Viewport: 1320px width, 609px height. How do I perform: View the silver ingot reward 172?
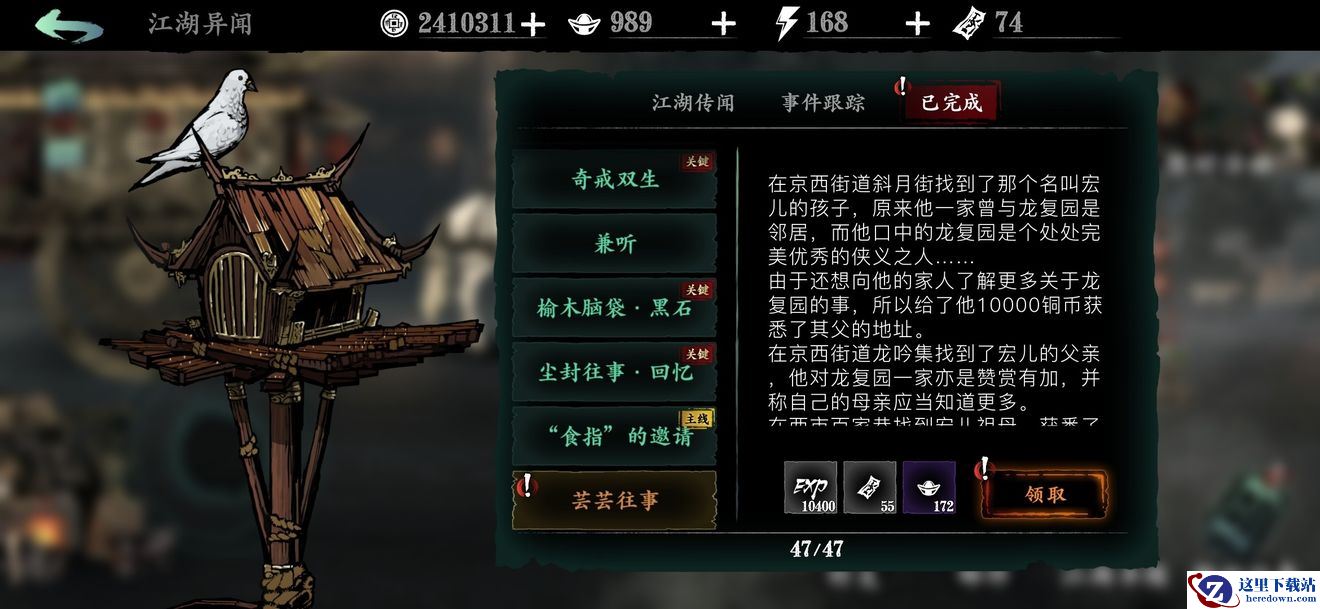[930, 488]
